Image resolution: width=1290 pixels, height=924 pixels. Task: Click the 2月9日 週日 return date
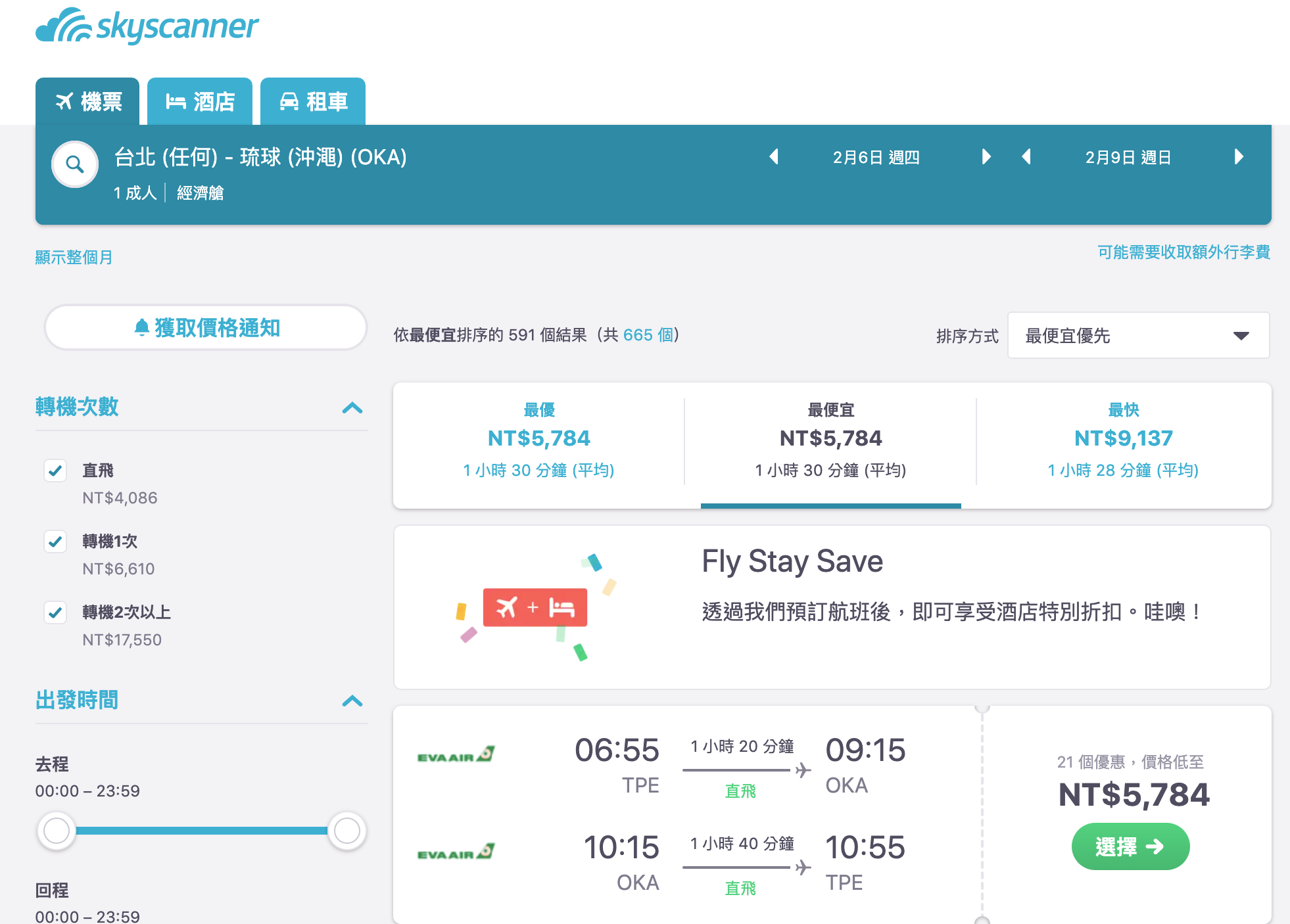click(x=1128, y=158)
